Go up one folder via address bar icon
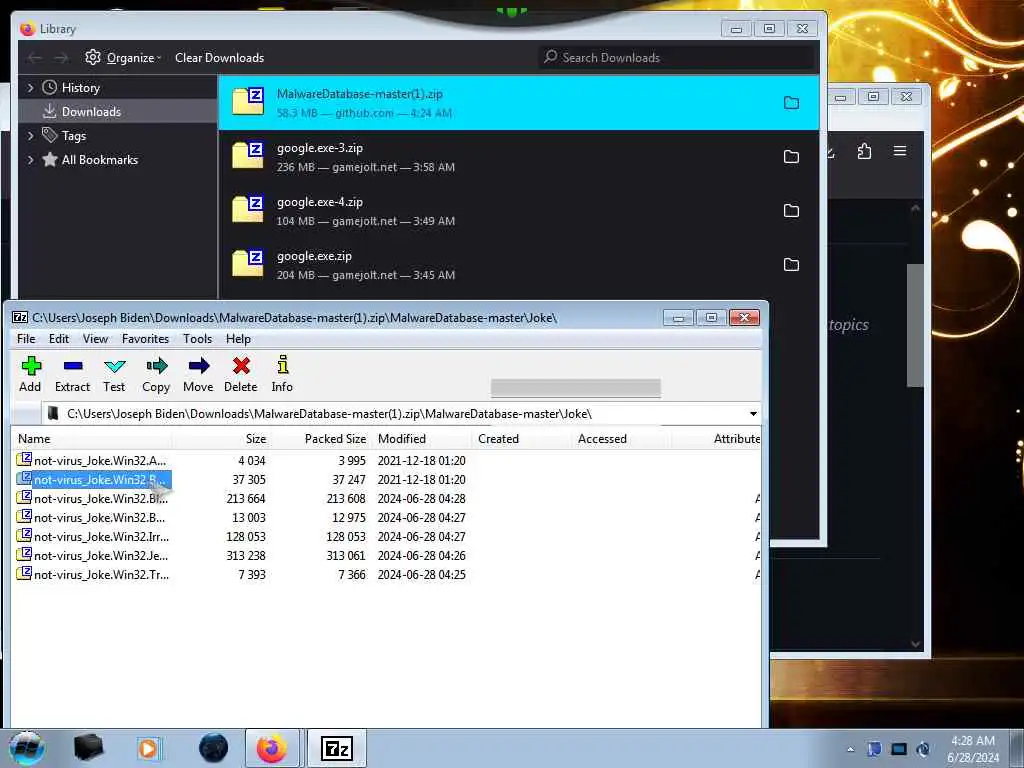 [27, 414]
